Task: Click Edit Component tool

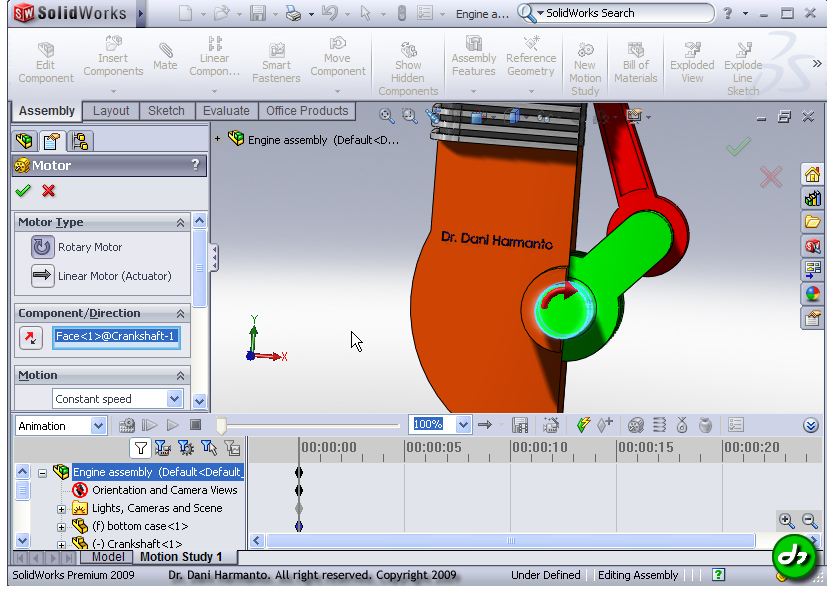Action: click(x=46, y=63)
